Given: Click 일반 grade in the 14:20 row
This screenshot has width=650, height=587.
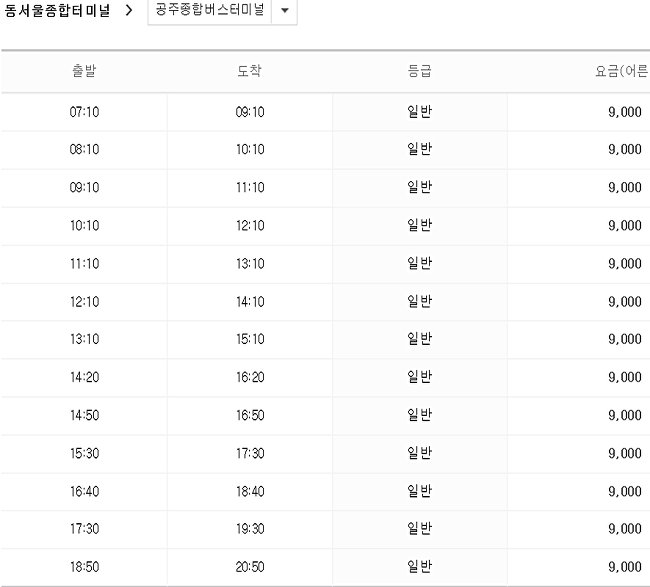Looking at the screenshot, I should 420,377.
